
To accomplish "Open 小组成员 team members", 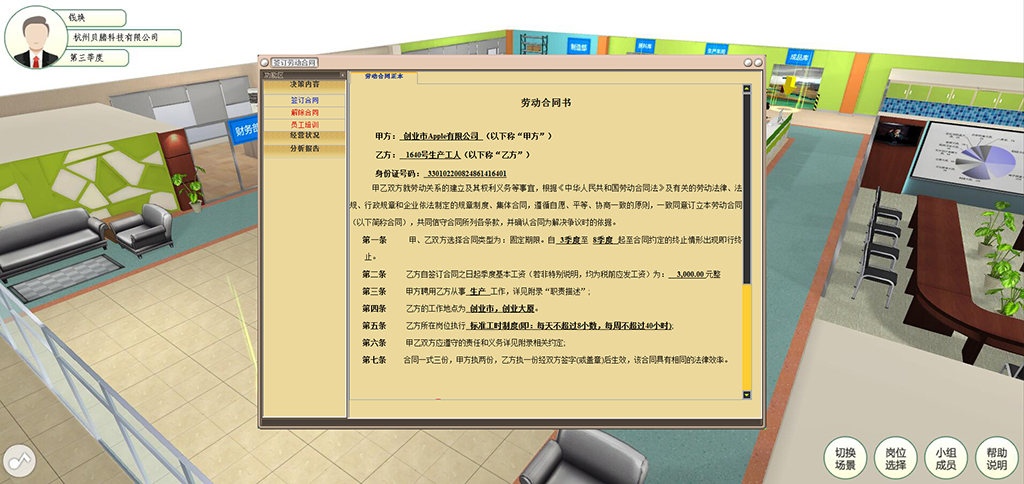I will [945, 458].
